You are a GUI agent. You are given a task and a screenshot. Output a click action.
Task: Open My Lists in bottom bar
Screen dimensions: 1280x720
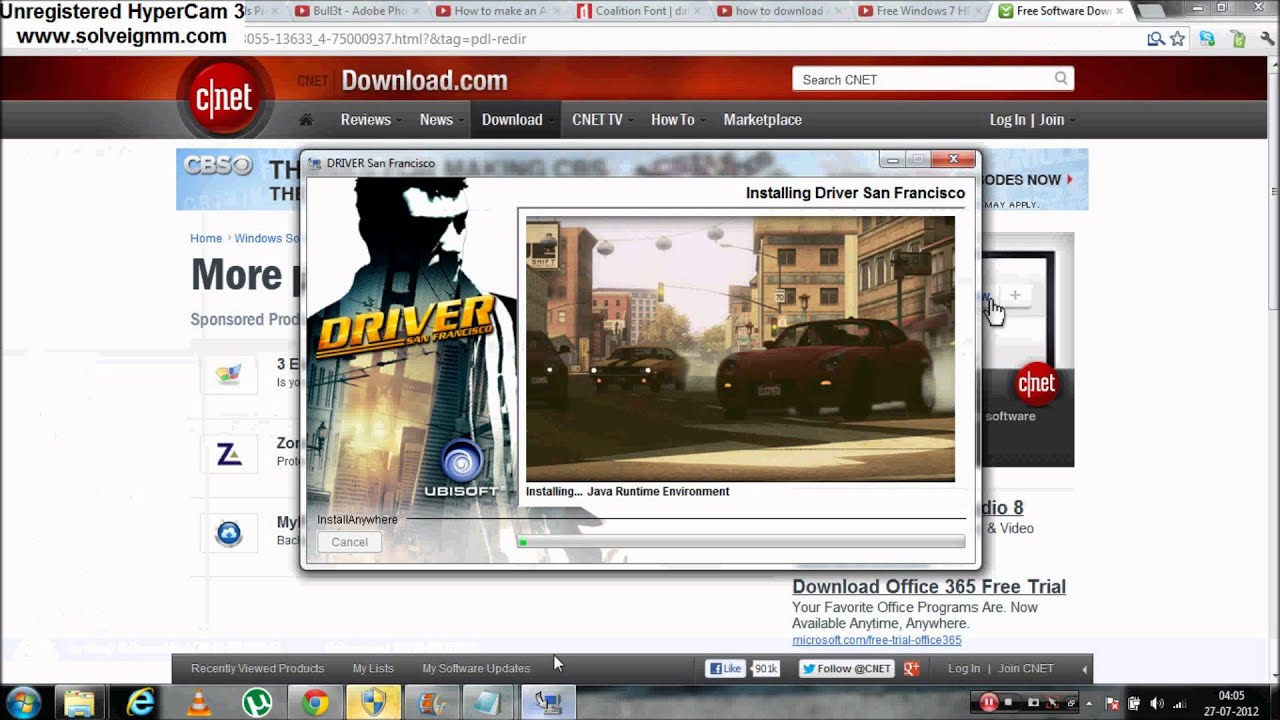(x=373, y=668)
